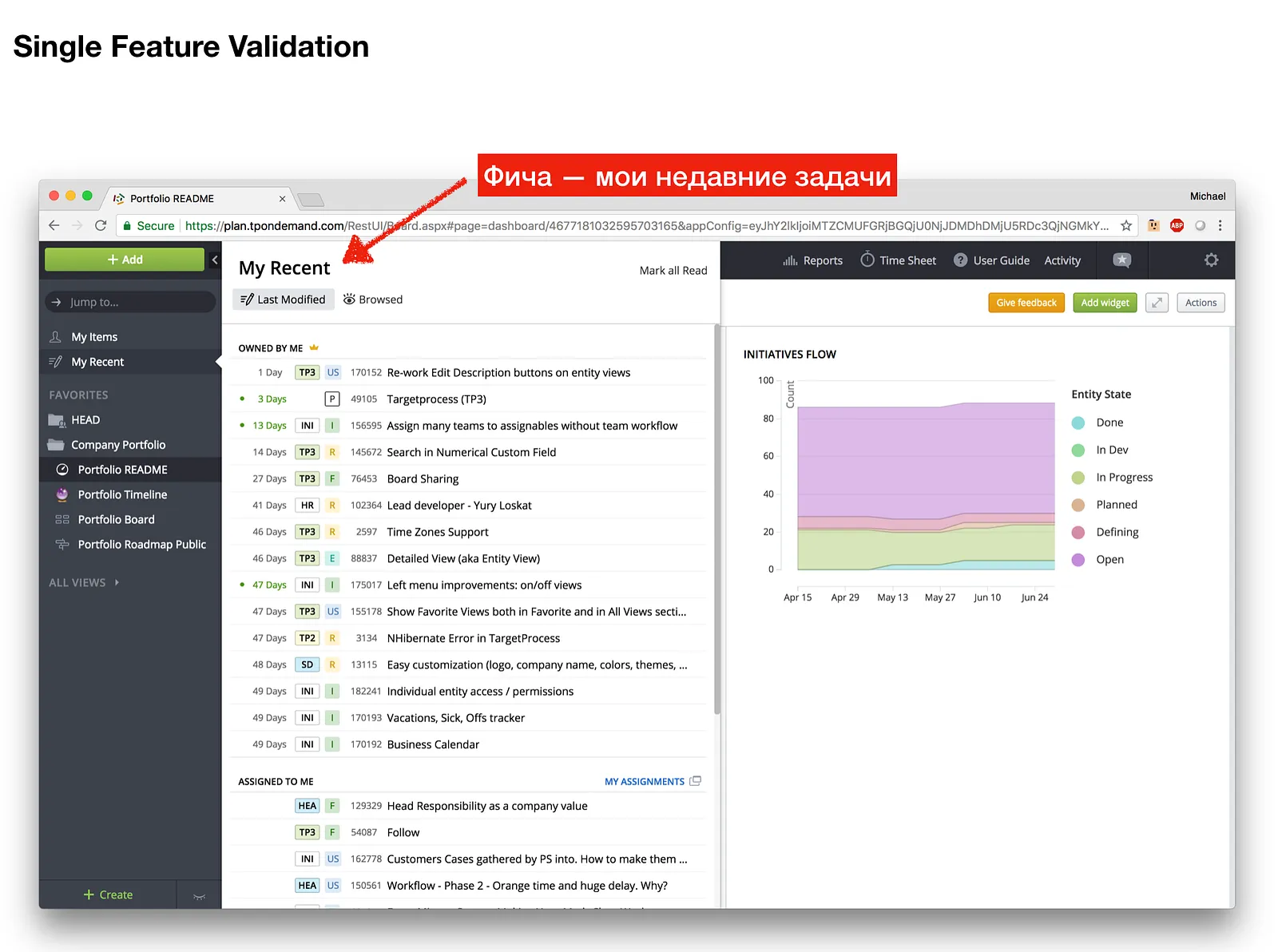Click the expand dashboard fullscreen icon
The image size is (1278, 952).
point(1157,303)
